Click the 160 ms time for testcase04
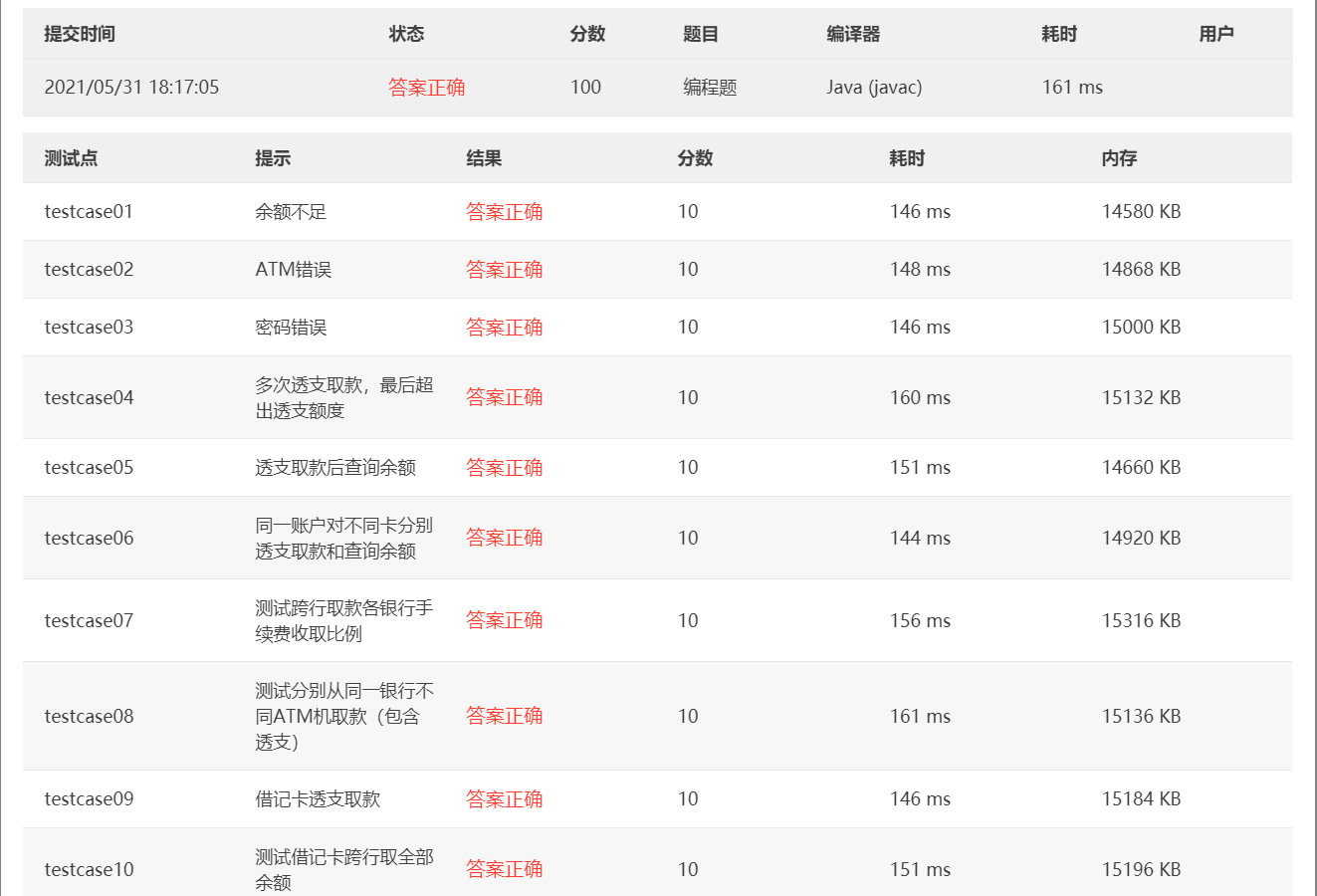1317x896 pixels. (920, 398)
